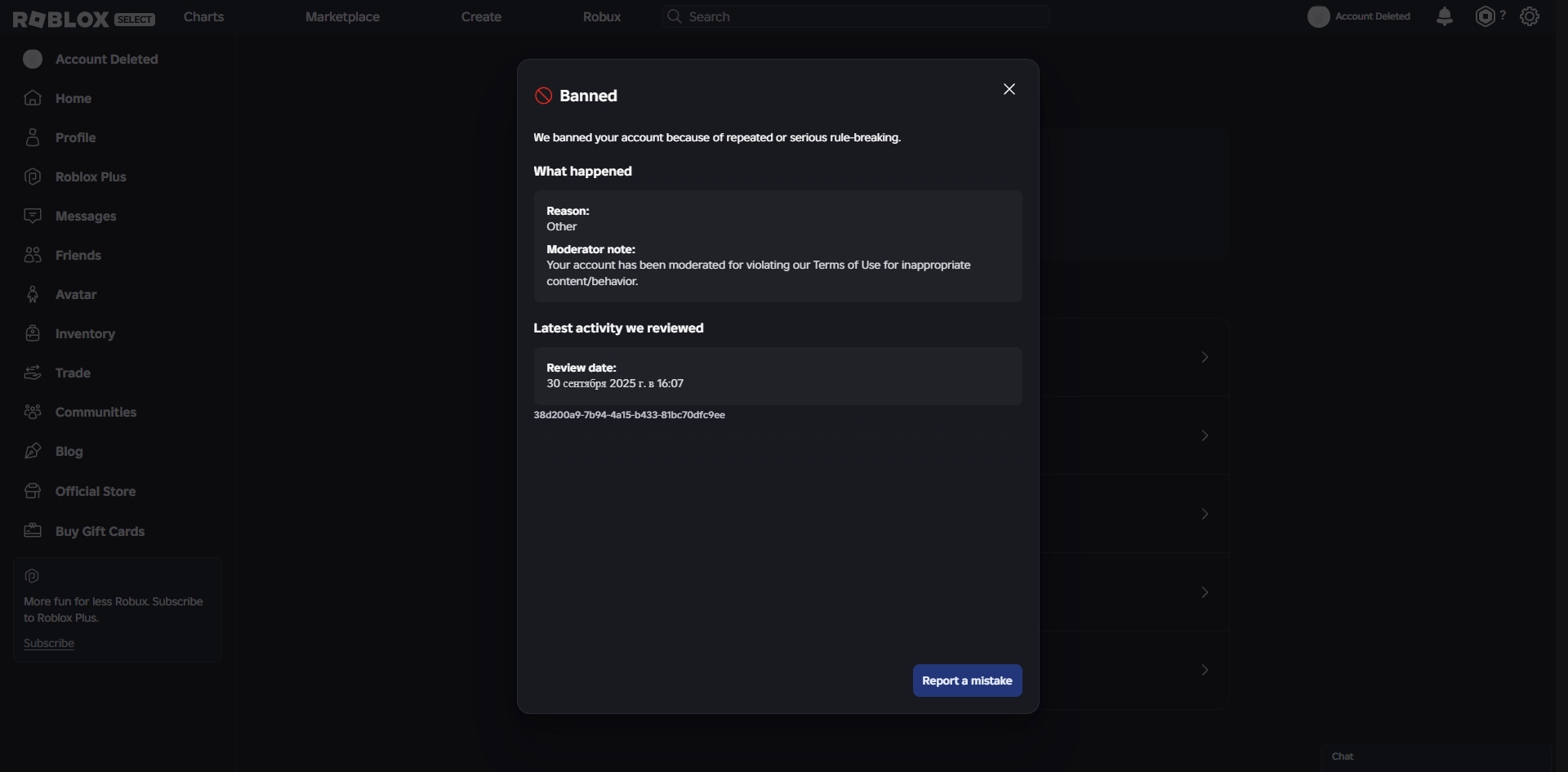Open the Create menu
This screenshot has width=1568, height=772.
pos(481,16)
